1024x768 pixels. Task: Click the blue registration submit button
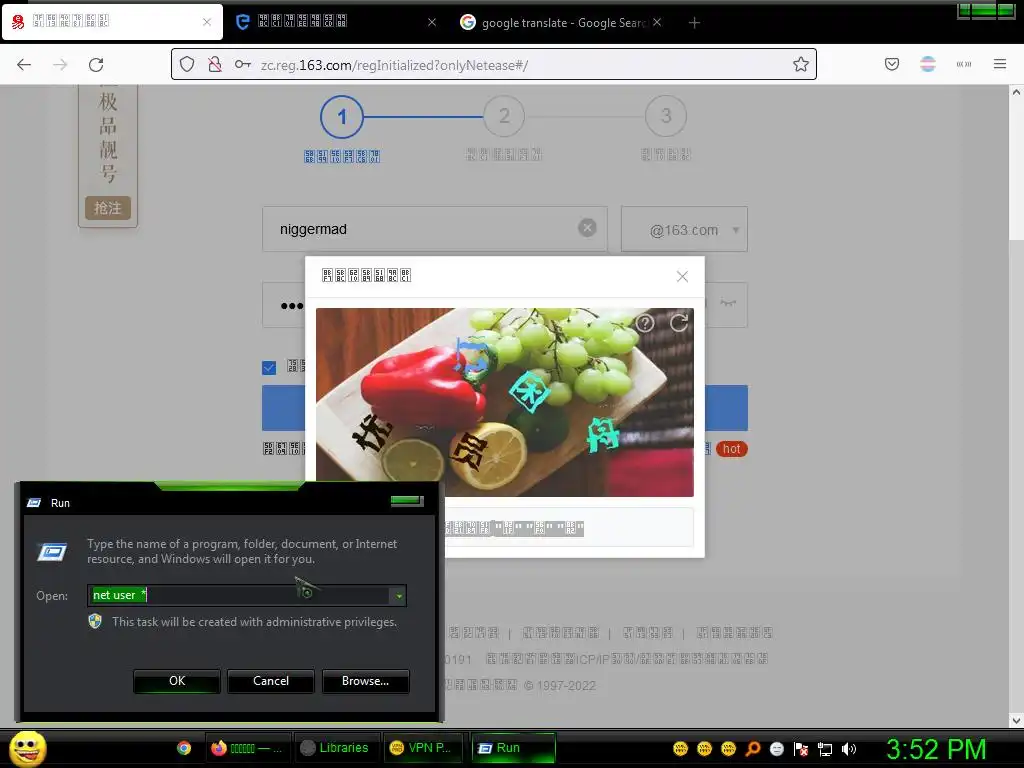(504, 408)
